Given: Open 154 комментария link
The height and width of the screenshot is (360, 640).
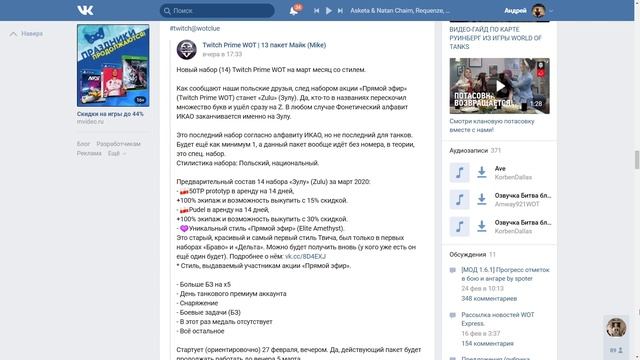Looking at the screenshot, I should coord(487,343).
